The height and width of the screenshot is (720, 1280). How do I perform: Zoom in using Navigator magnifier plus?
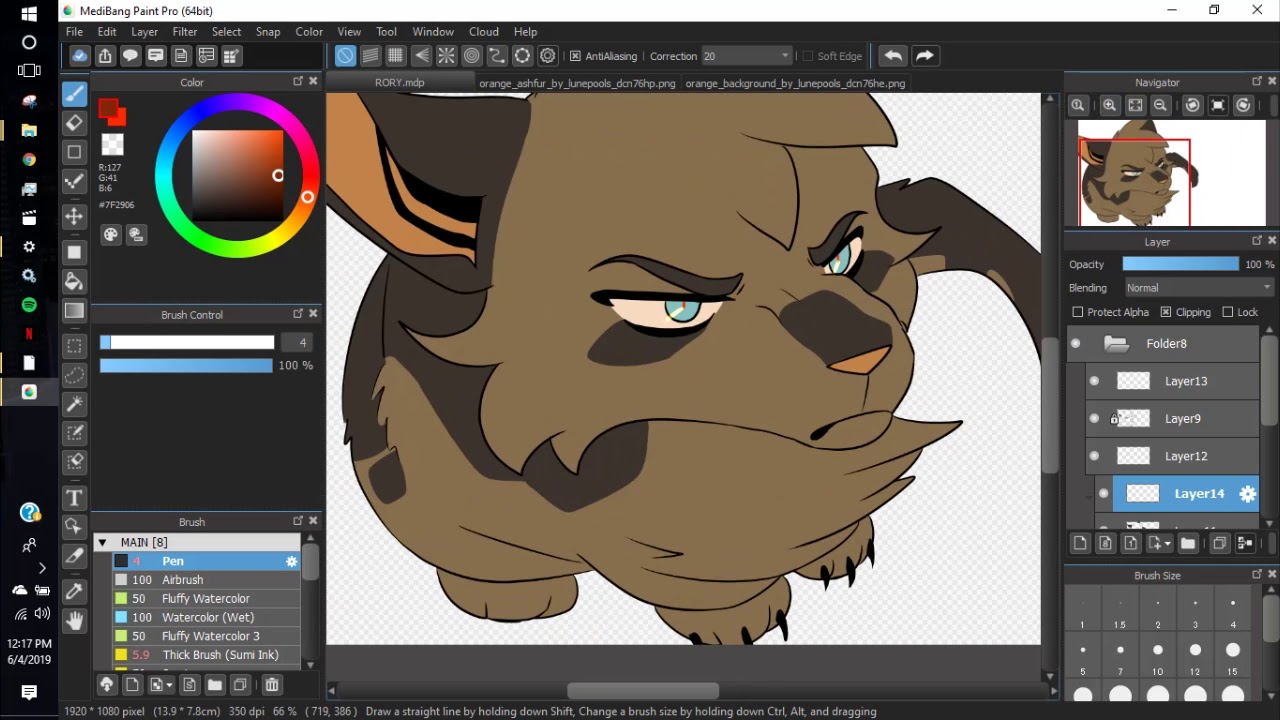tap(1110, 105)
